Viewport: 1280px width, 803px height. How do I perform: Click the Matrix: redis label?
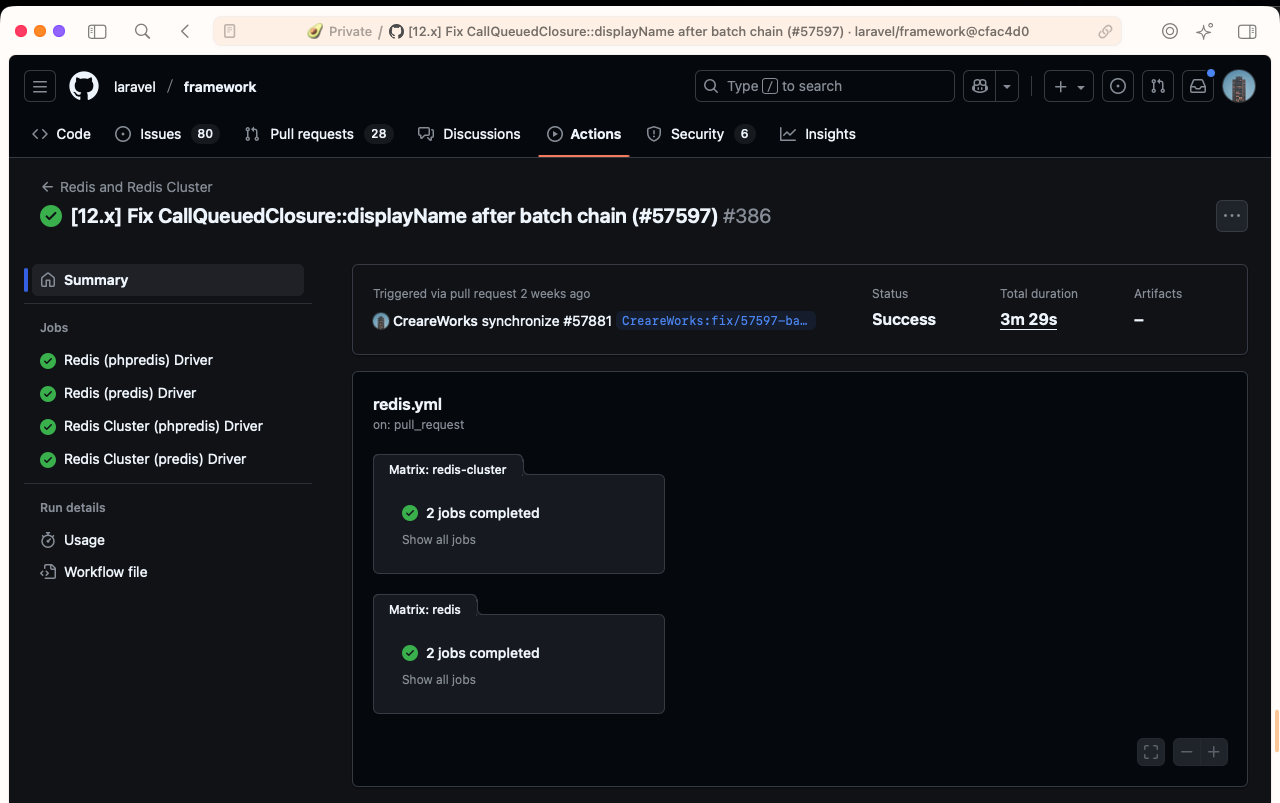click(425, 609)
